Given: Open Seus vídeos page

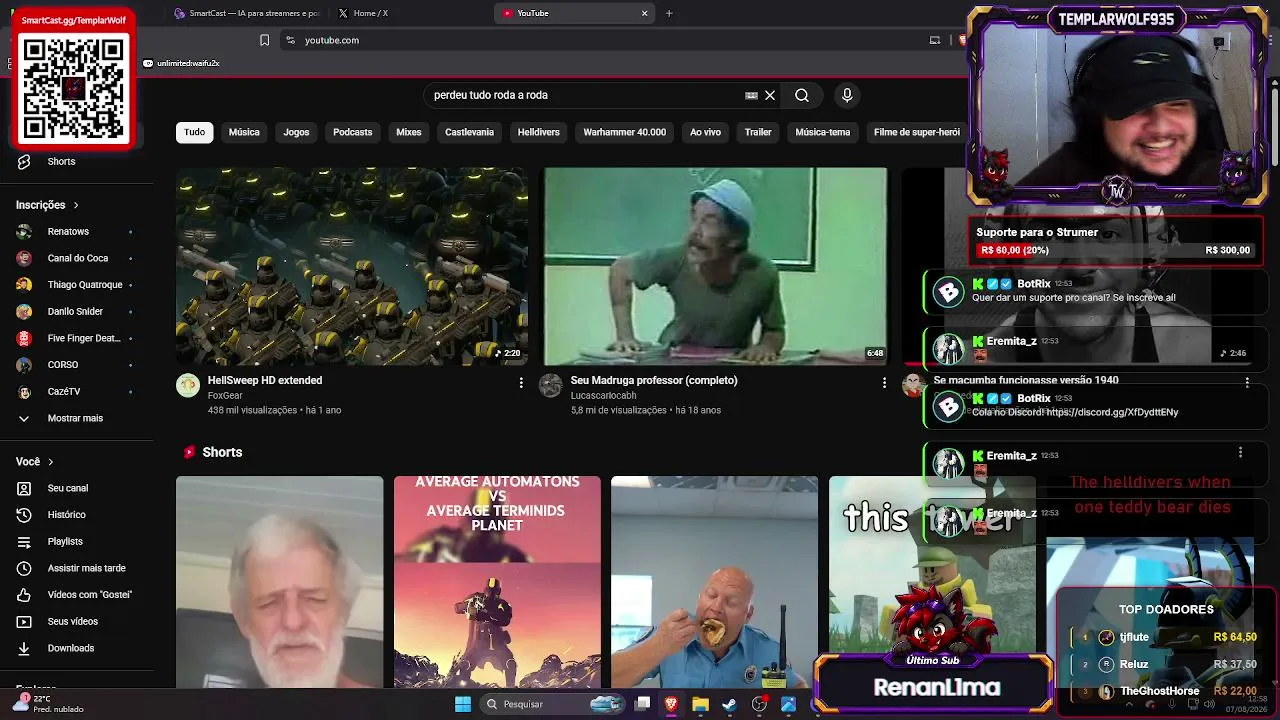Looking at the screenshot, I should [73, 621].
